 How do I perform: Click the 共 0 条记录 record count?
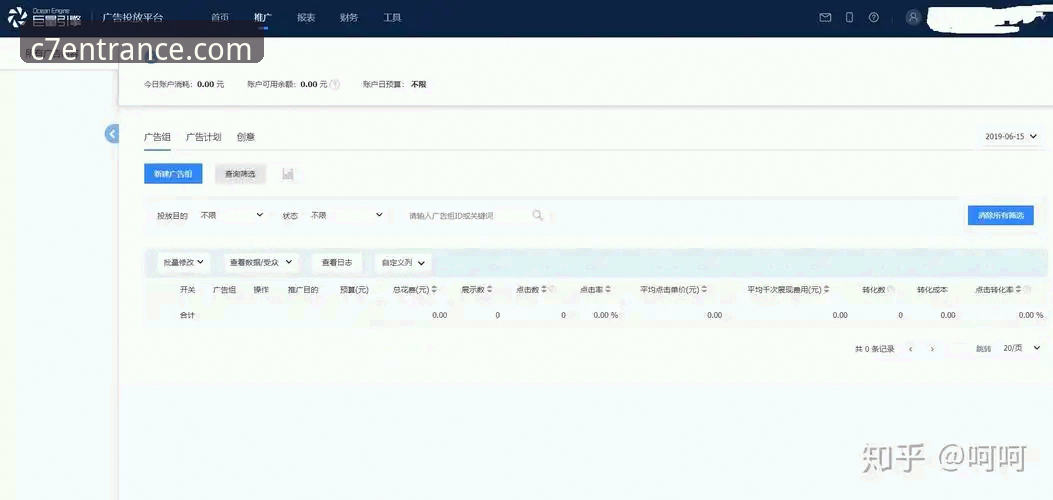[874, 349]
